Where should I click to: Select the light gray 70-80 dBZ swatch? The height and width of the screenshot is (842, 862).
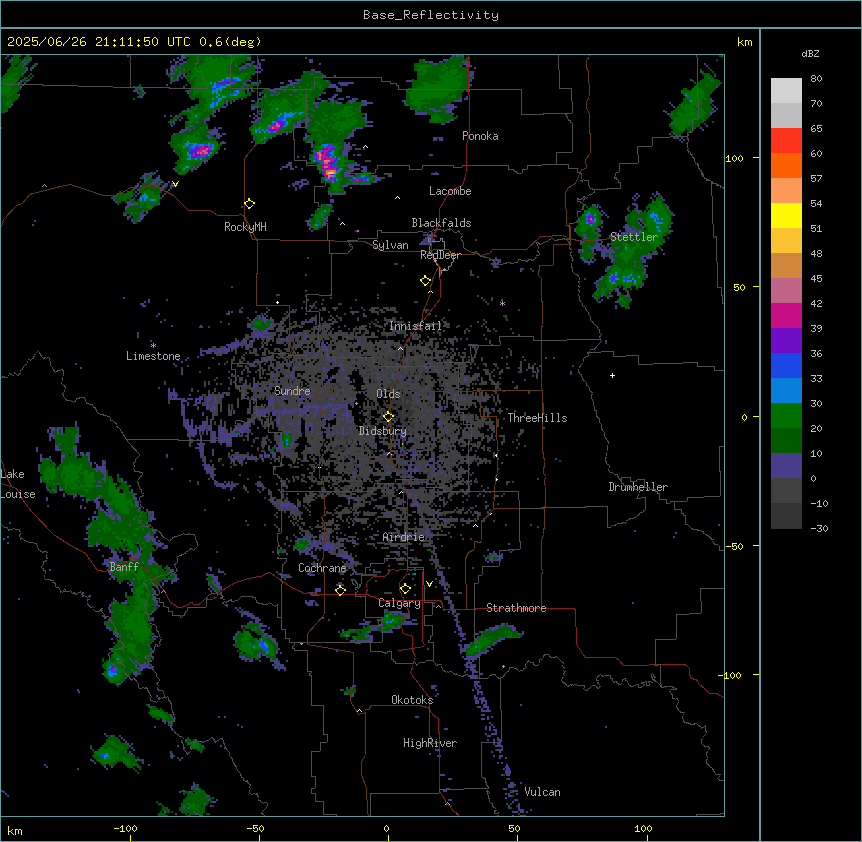coord(786,91)
